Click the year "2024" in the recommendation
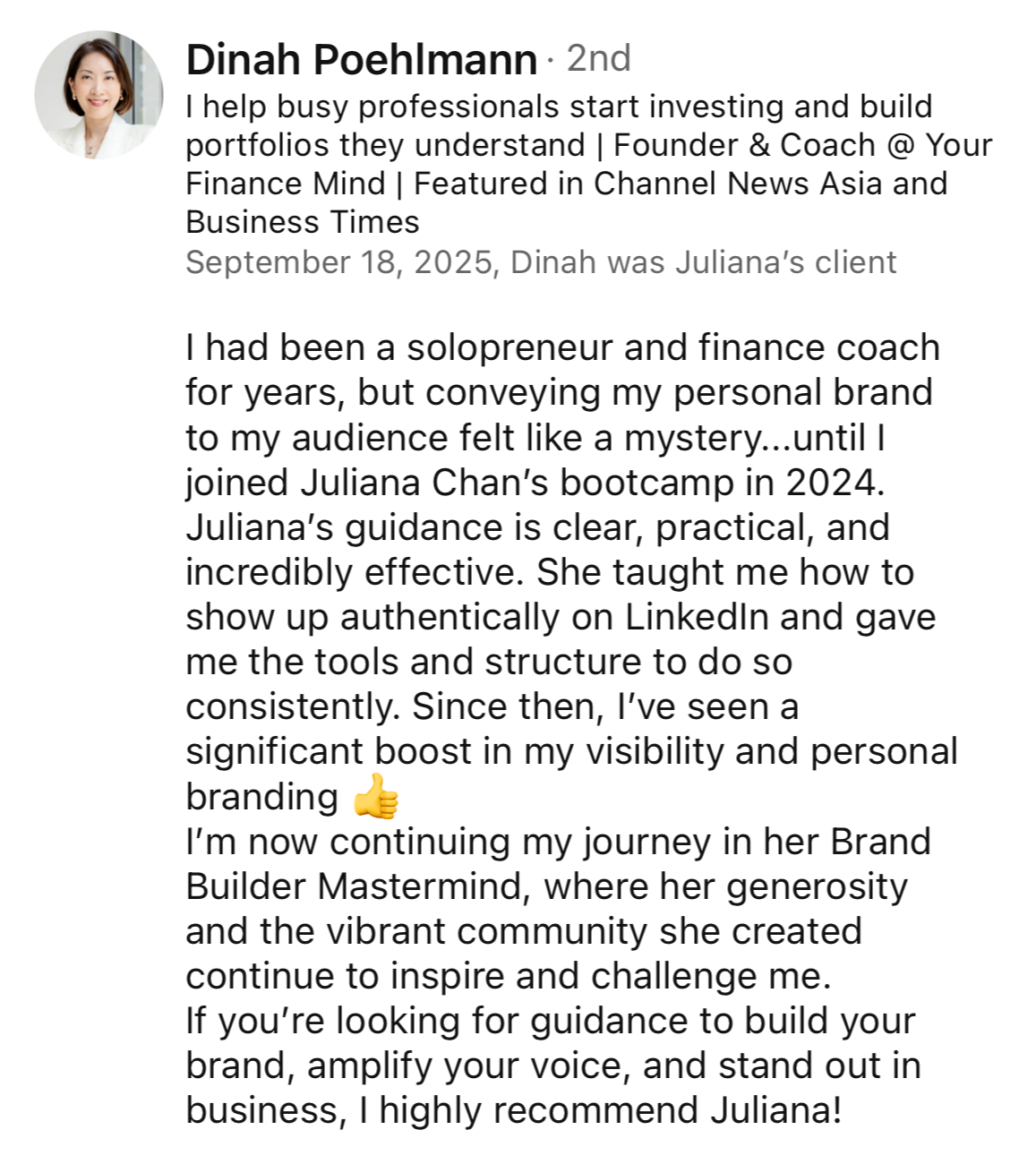Screen dimensions: 1036x1164 click(x=835, y=483)
